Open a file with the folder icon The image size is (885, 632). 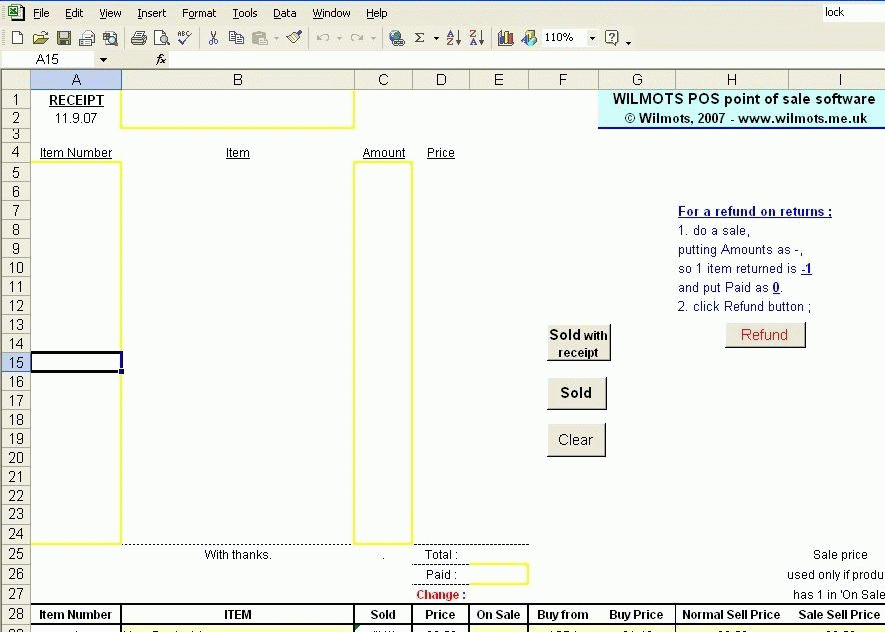point(40,38)
